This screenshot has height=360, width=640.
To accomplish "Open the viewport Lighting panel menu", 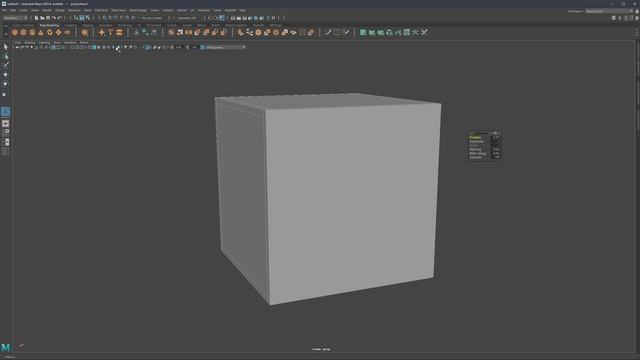I will click(44, 42).
